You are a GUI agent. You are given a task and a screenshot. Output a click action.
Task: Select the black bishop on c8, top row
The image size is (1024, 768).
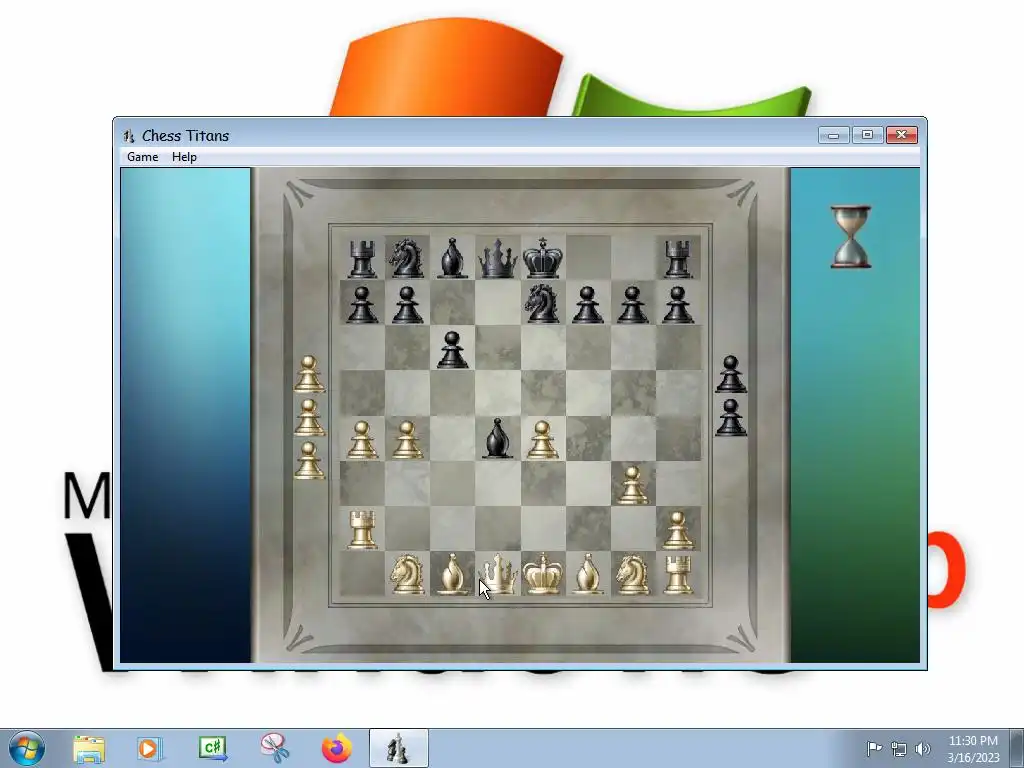(x=452, y=258)
